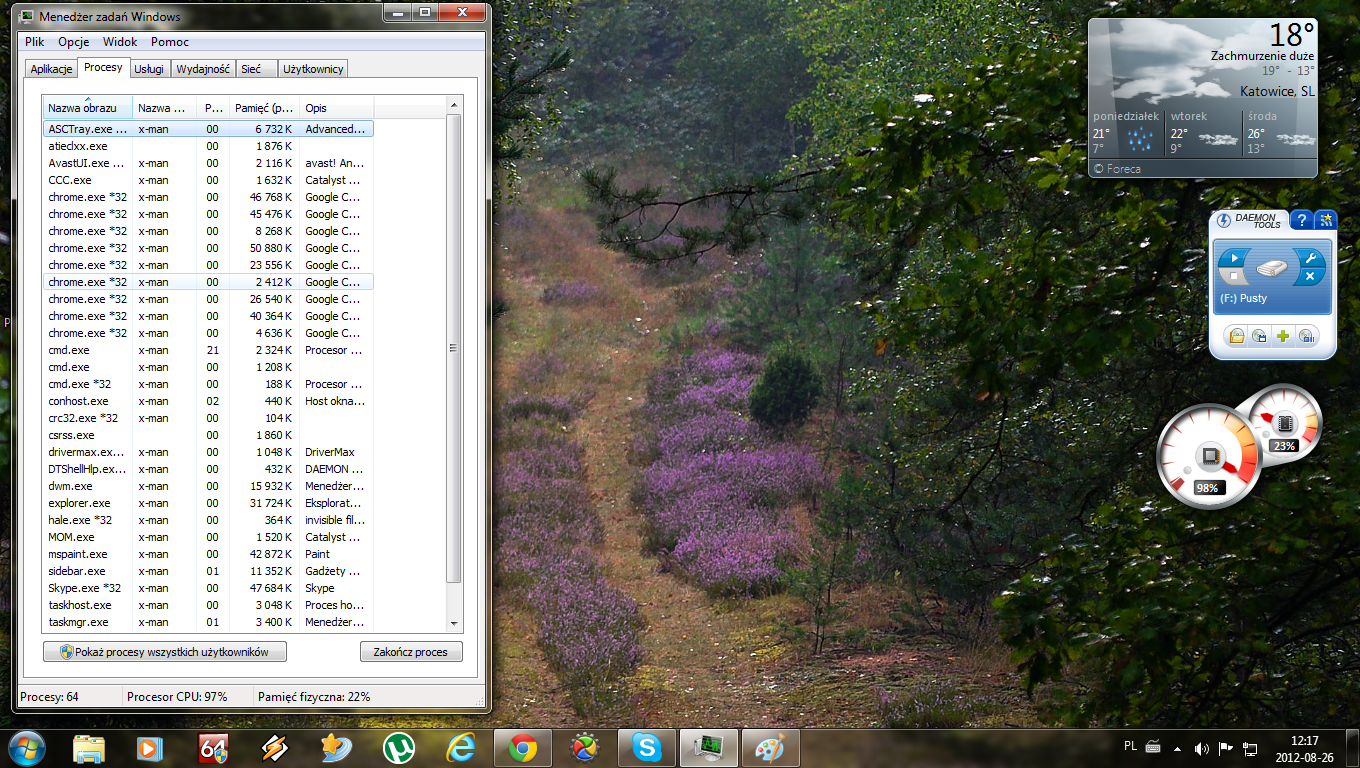Open uTorrent from the taskbar
The image size is (1360, 768).
click(x=399, y=748)
